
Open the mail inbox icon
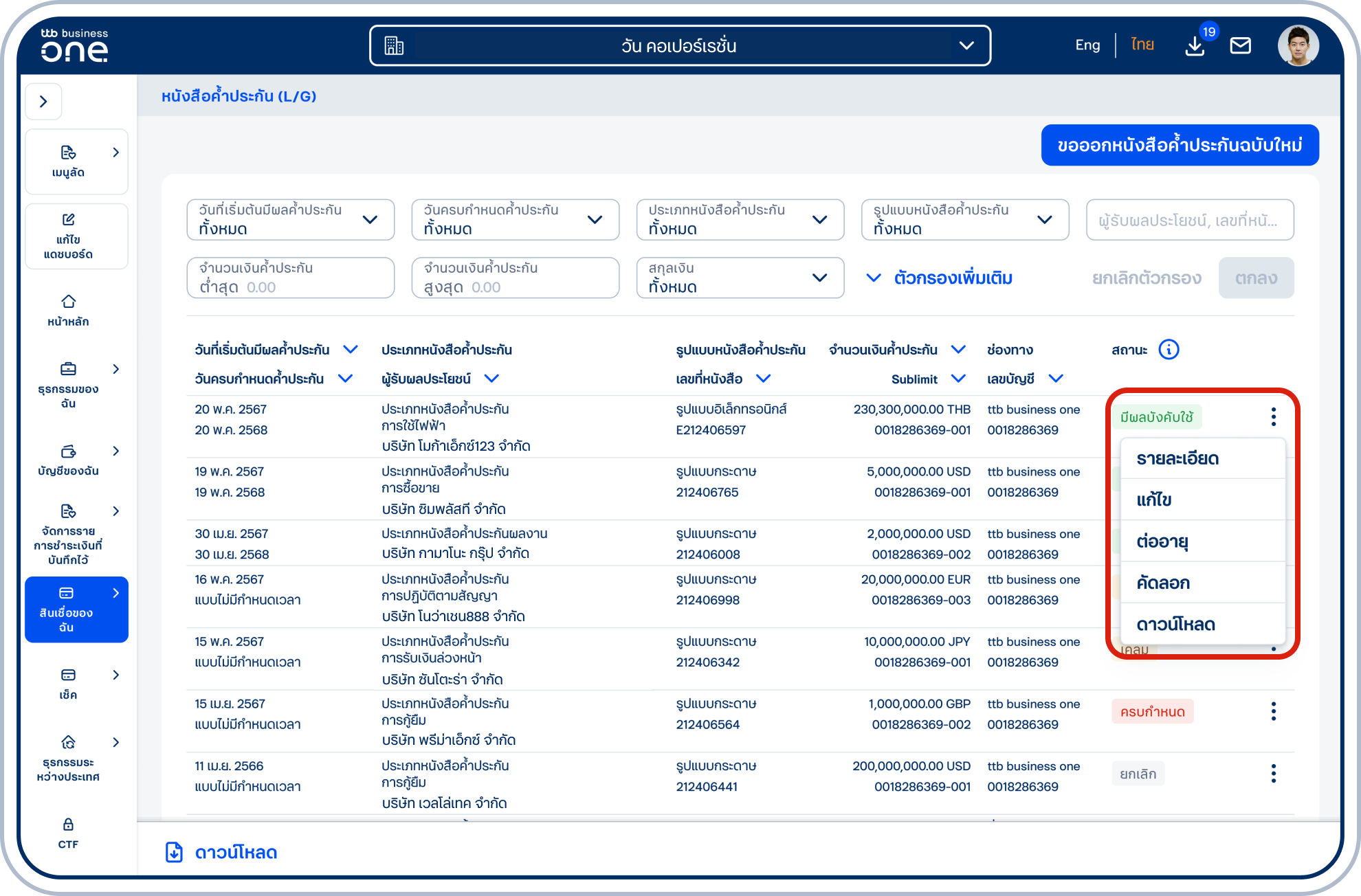click(1240, 46)
